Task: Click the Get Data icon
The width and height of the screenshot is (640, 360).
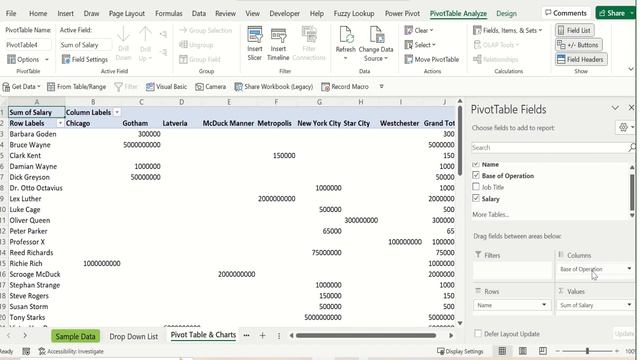Action: pyautogui.click(x=6, y=87)
